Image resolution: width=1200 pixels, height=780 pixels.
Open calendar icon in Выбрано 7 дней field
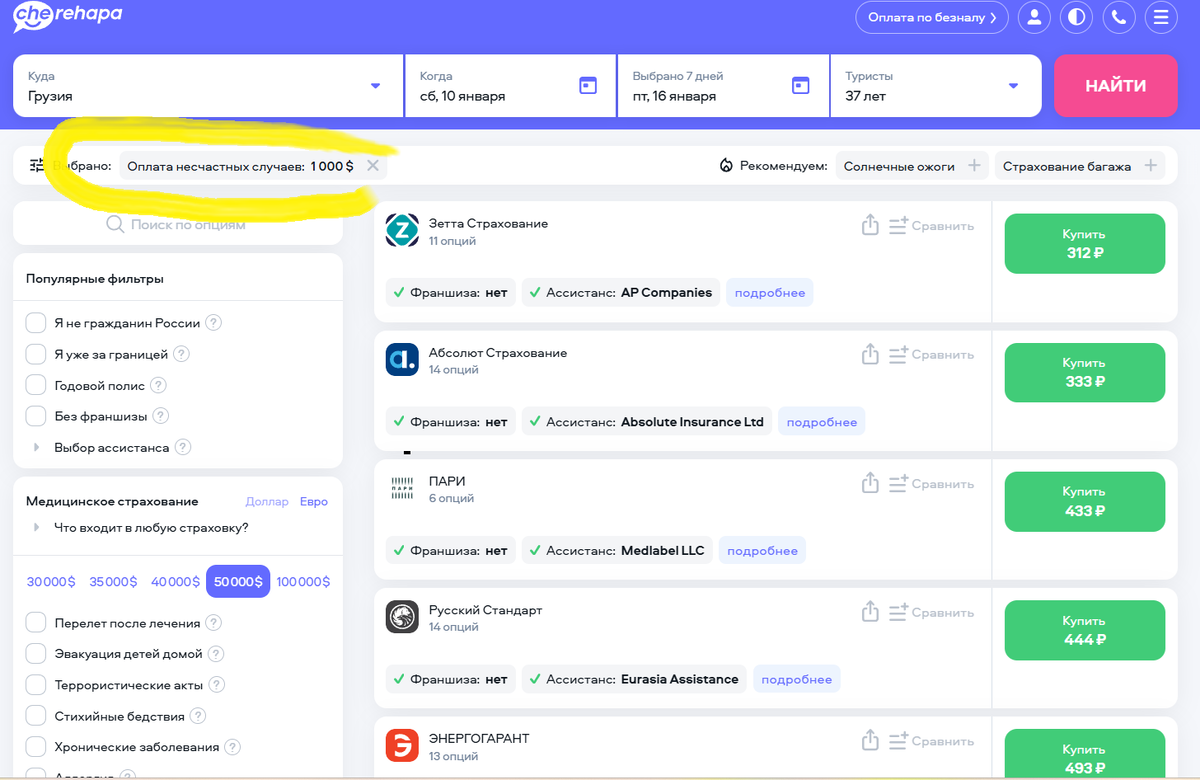800,86
